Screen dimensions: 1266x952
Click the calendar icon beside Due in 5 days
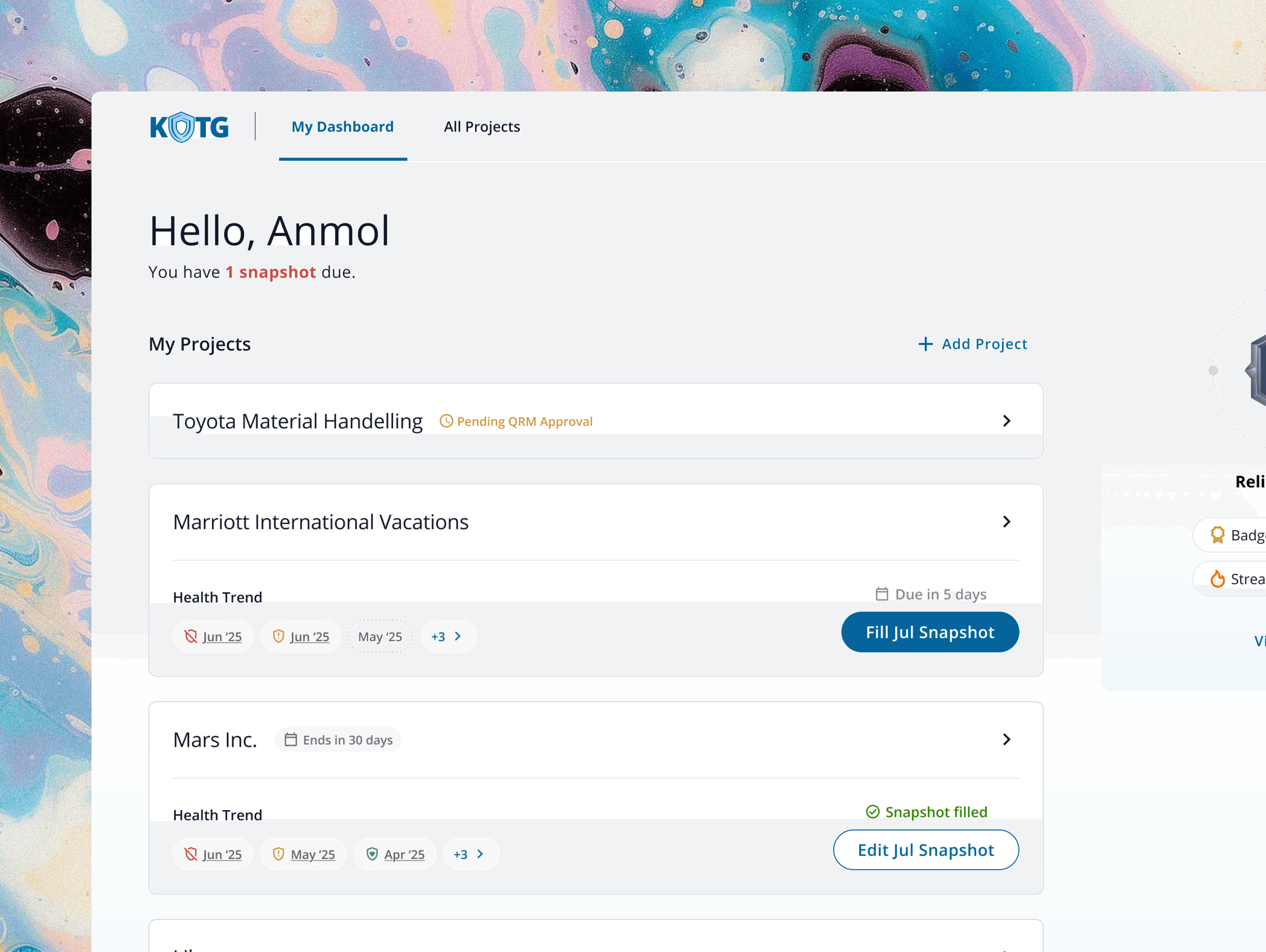tap(882, 594)
